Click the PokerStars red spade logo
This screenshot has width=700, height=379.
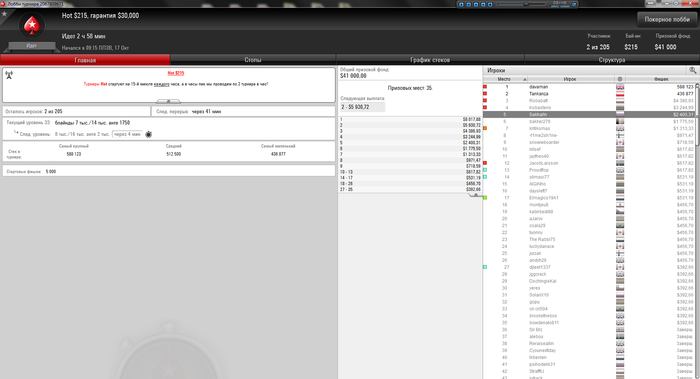[32, 26]
